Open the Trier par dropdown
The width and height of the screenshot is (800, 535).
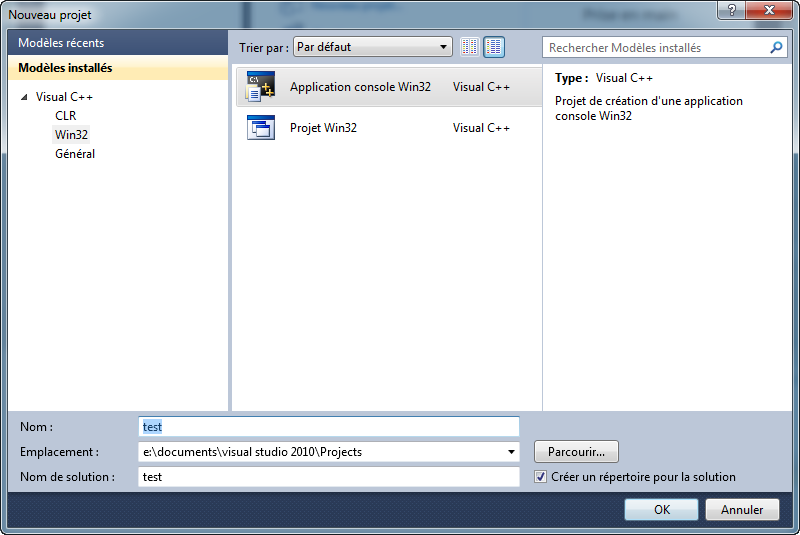[372, 47]
